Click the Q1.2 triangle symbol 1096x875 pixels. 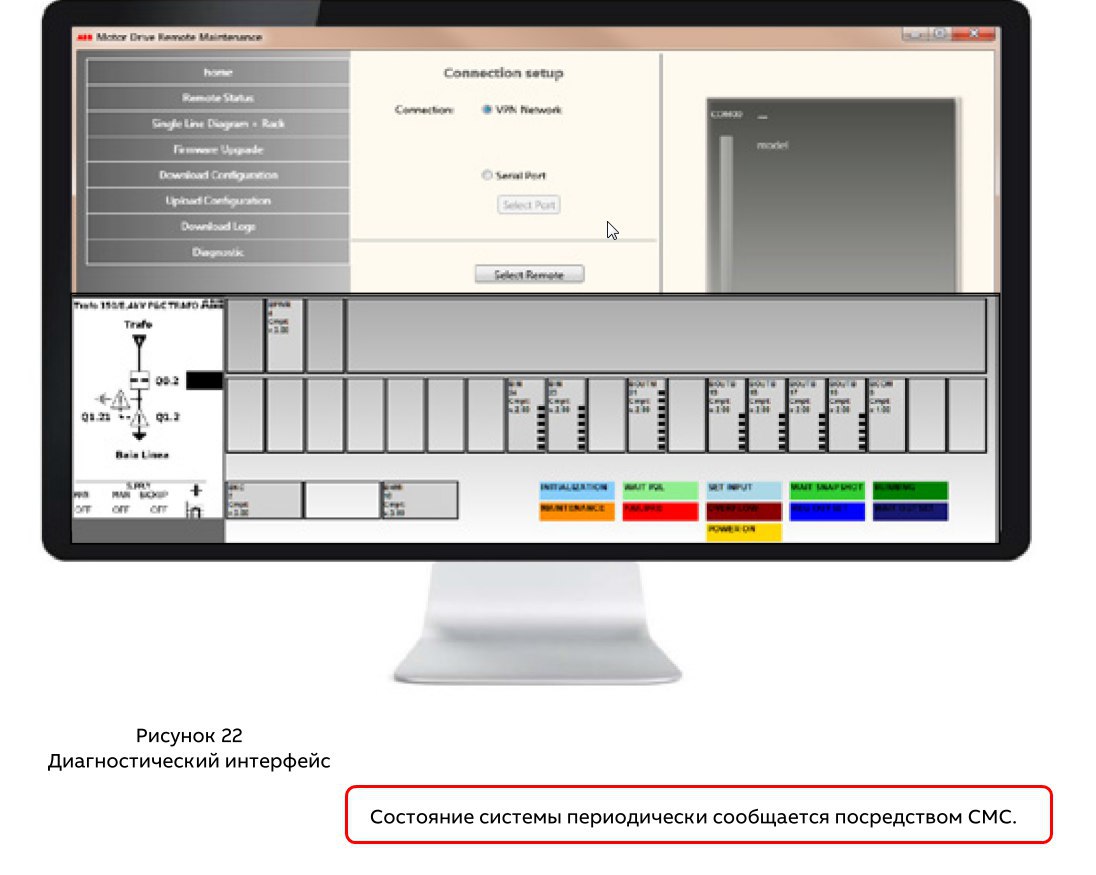pos(139,419)
